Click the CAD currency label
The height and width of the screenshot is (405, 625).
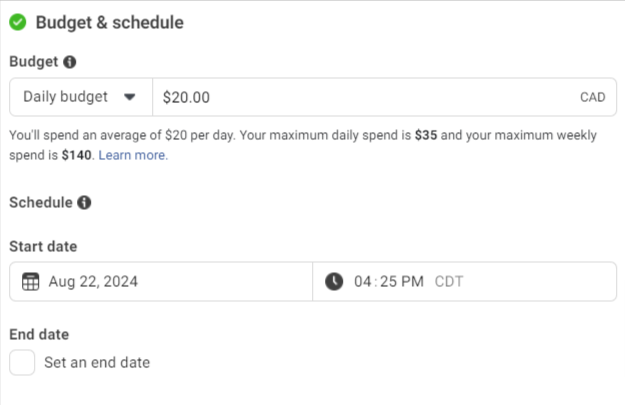(593, 97)
